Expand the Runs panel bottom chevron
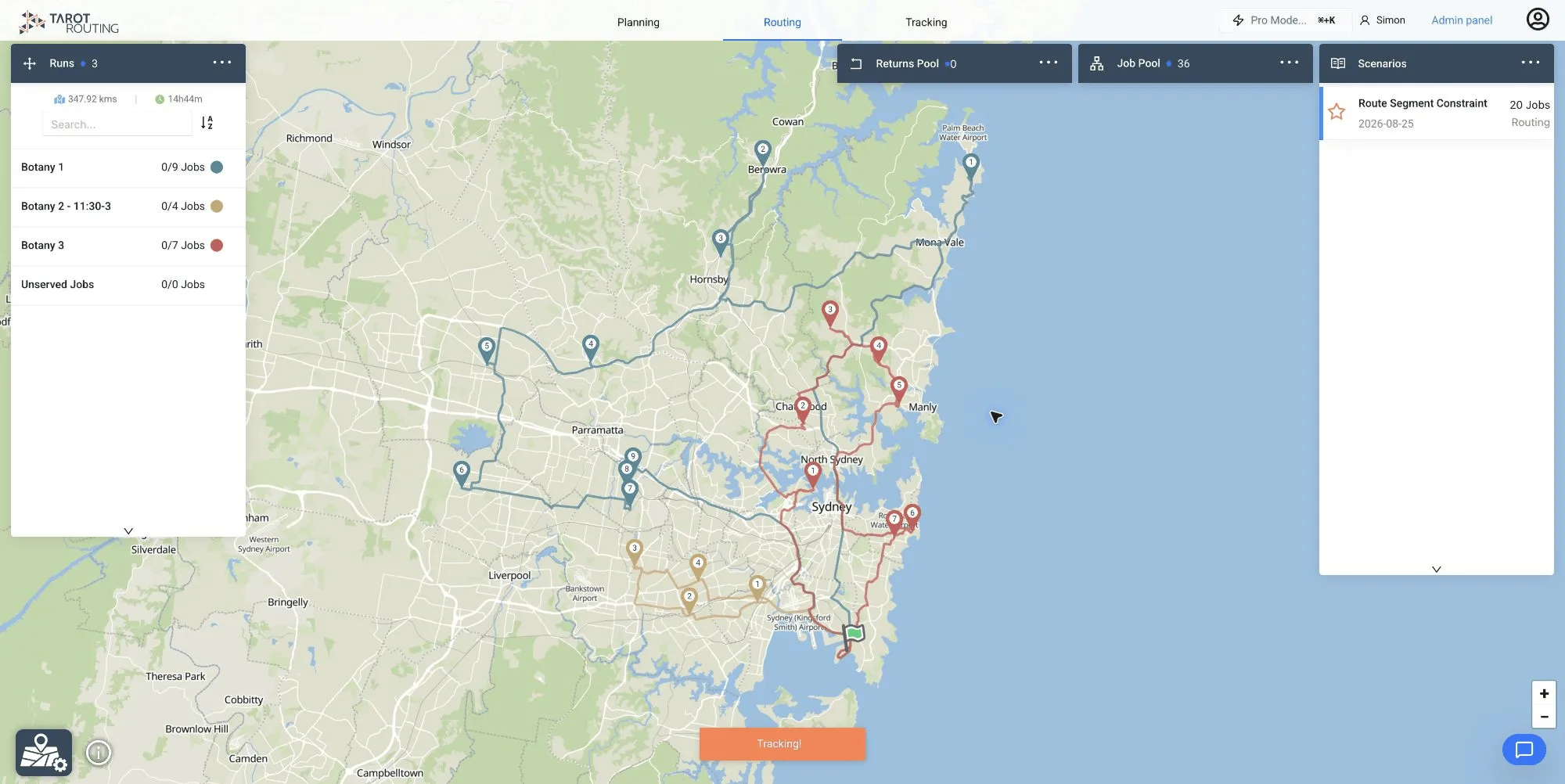The width and height of the screenshot is (1565, 784). point(128,531)
